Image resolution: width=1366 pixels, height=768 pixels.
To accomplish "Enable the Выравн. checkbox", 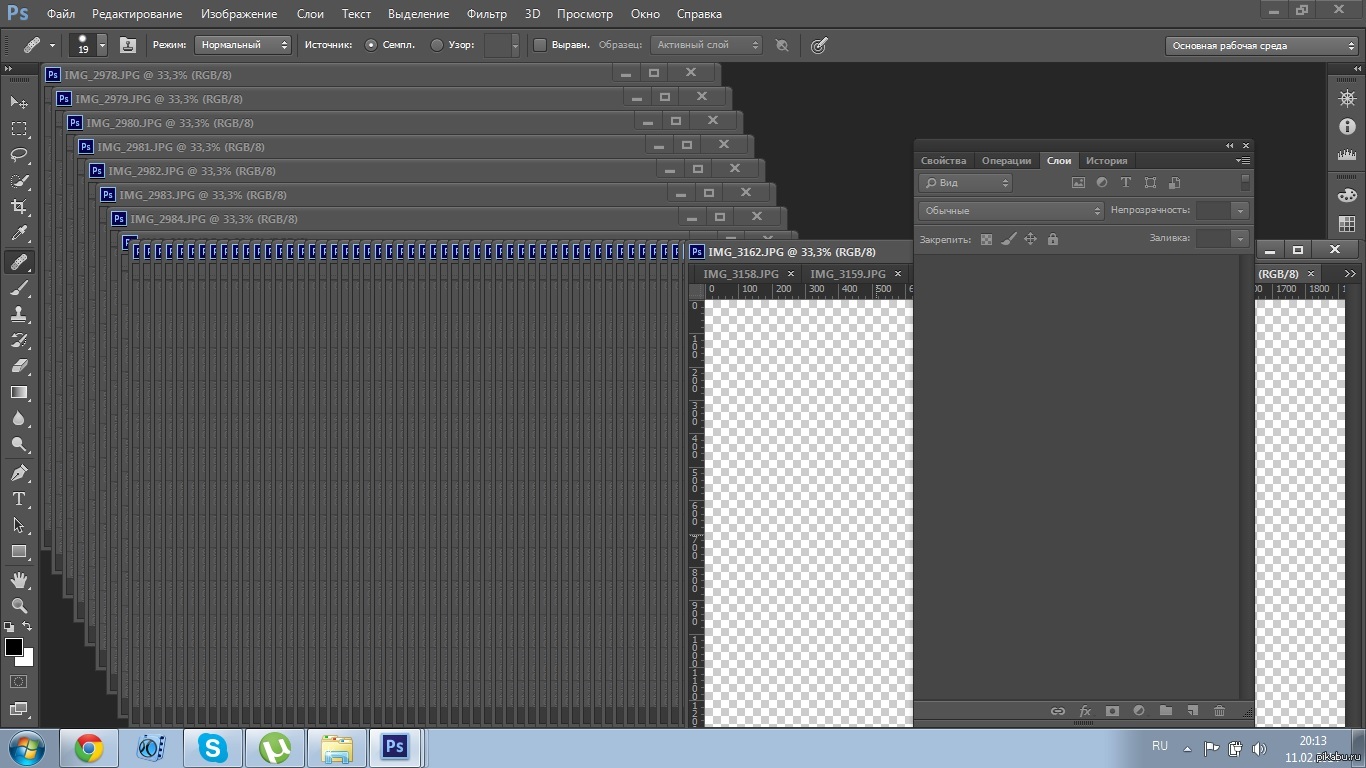I will pyautogui.click(x=540, y=45).
